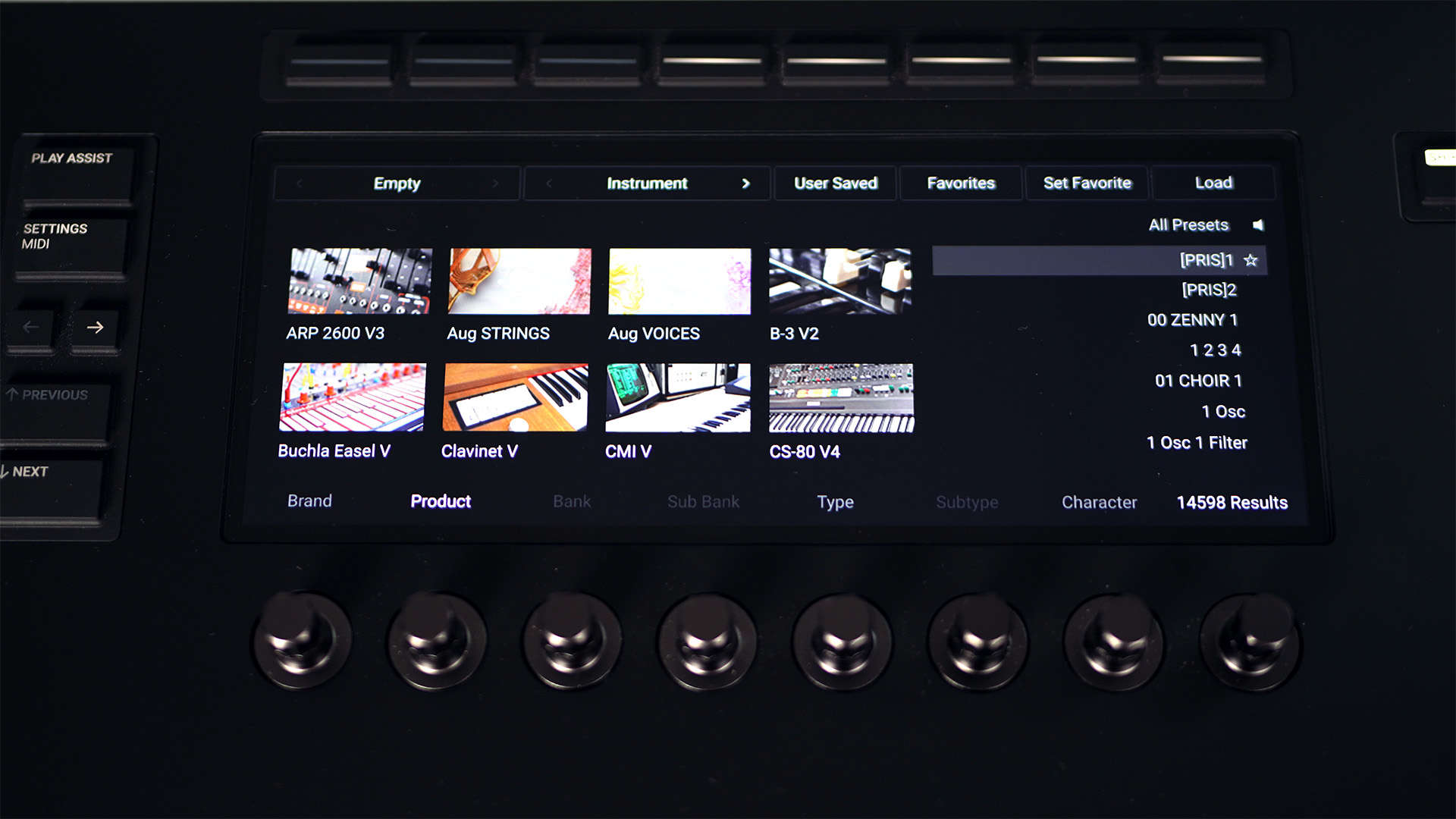Toggle the star icon on [PRIS]1 preset
Image resolution: width=1456 pixels, height=819 pixels.
1250,260
